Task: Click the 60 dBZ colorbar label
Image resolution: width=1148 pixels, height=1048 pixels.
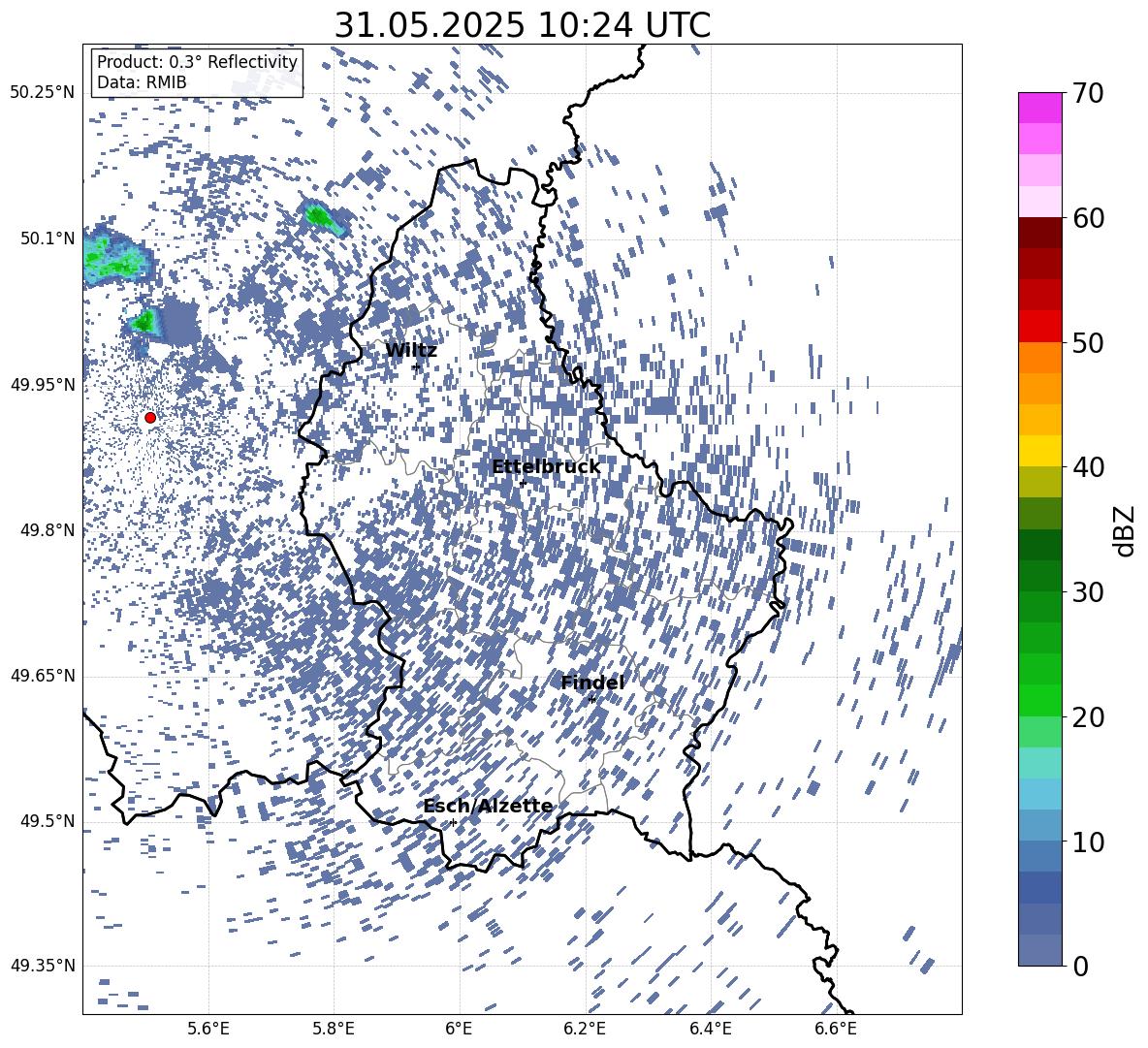Action: 1088,218
